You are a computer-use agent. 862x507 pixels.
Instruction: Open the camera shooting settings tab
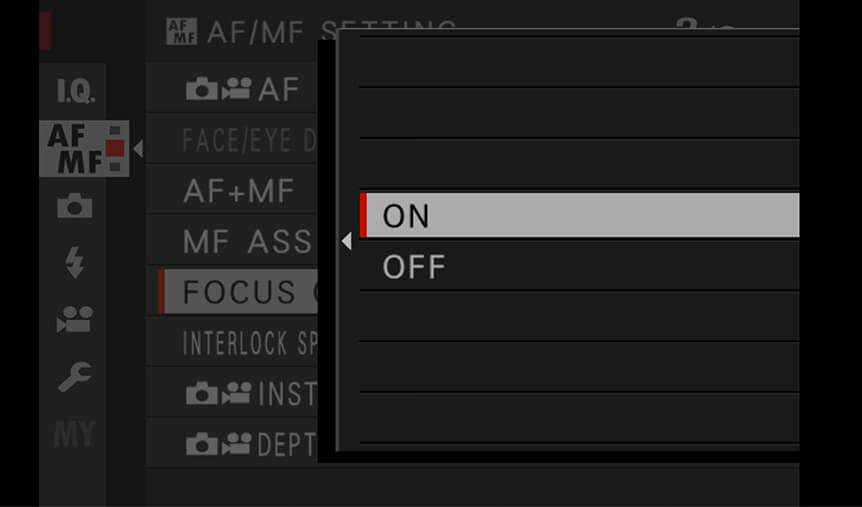tap(75, 205)
